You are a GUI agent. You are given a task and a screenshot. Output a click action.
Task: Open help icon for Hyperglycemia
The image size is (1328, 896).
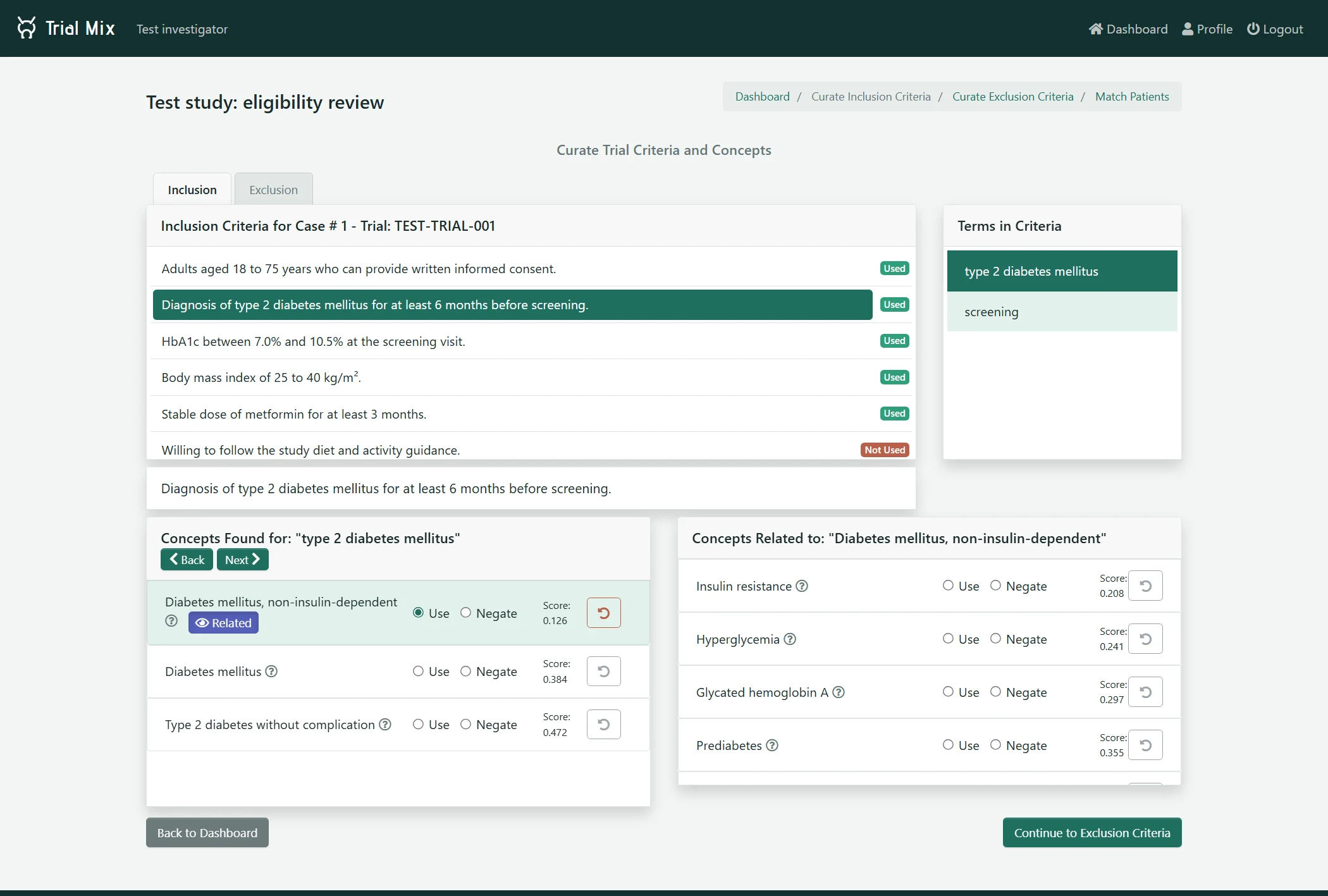790,639
